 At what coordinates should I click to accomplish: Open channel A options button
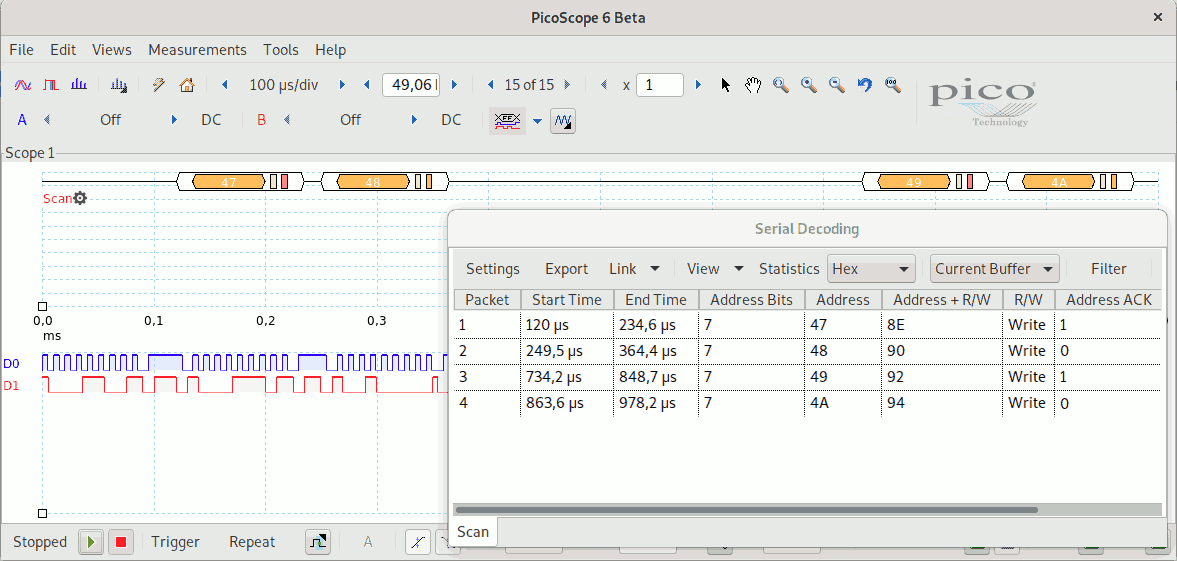23,120
